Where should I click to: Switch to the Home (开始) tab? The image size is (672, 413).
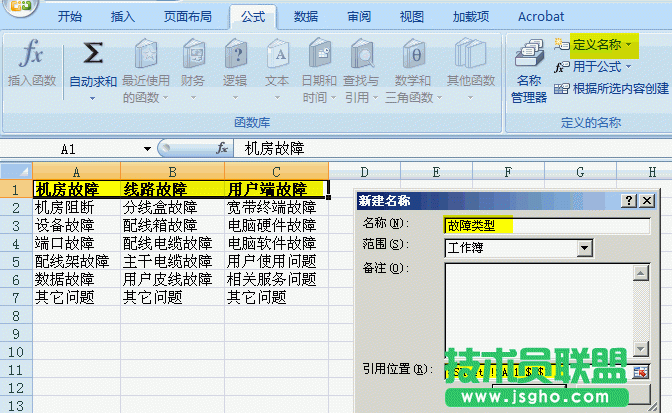click(70, 17)
